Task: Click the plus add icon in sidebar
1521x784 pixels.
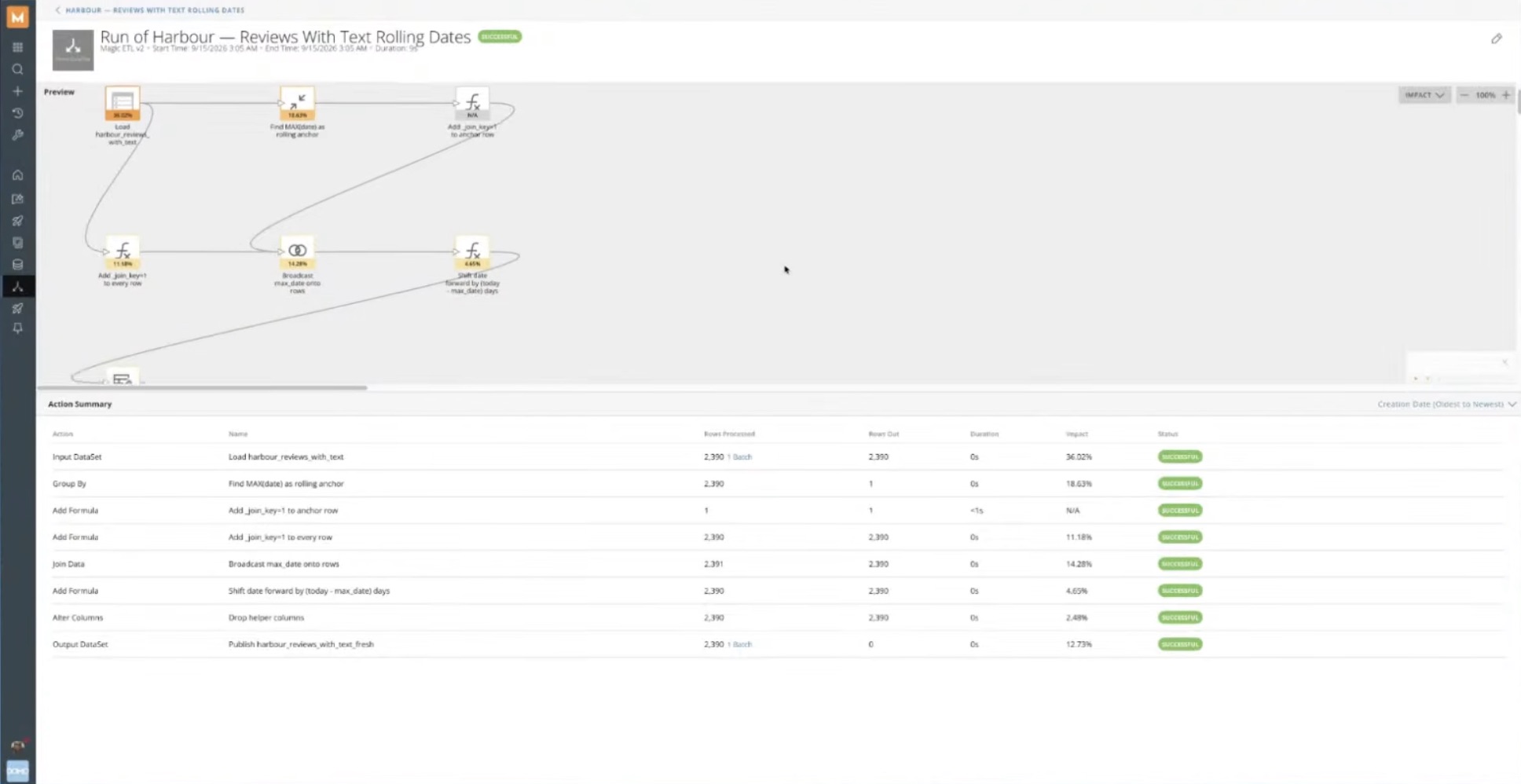Action: (x=17, y=91)
